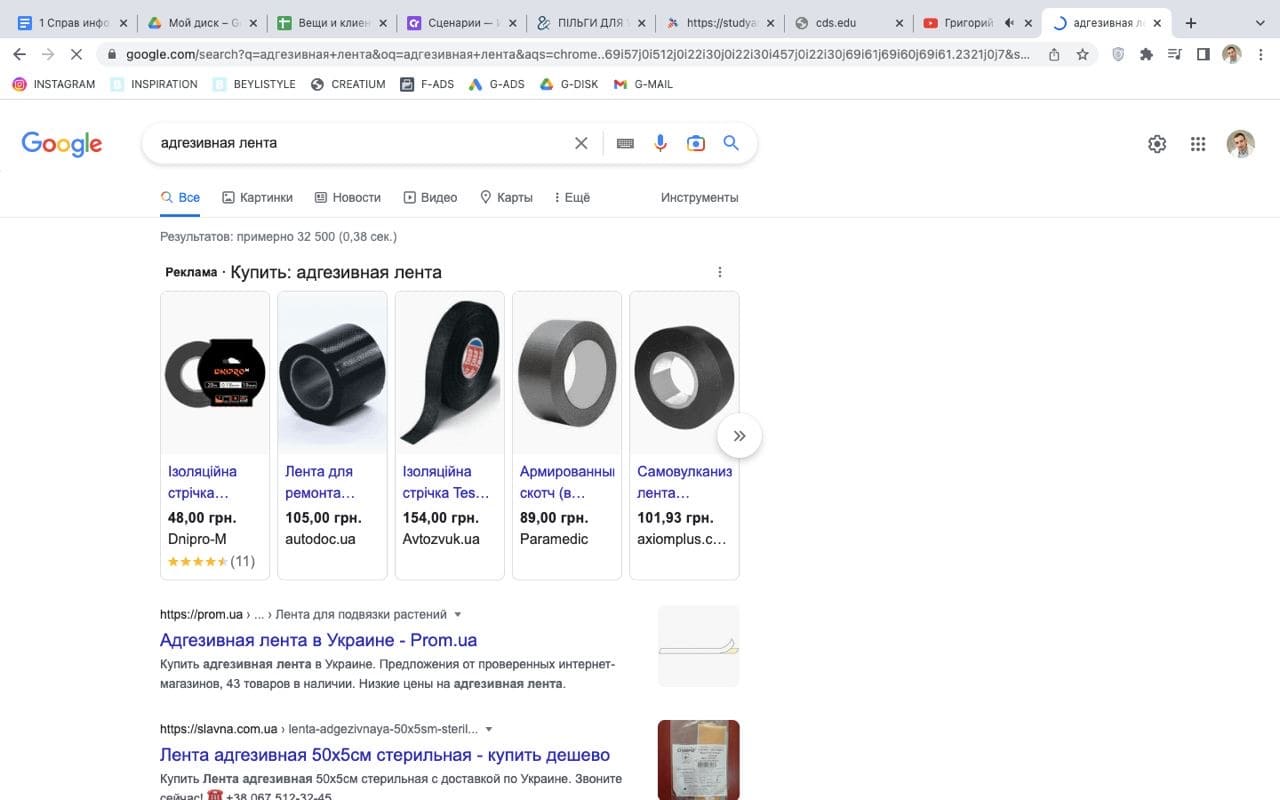Open the BEYLISTYLE bookmark
1280x800 pixels.
254,84
